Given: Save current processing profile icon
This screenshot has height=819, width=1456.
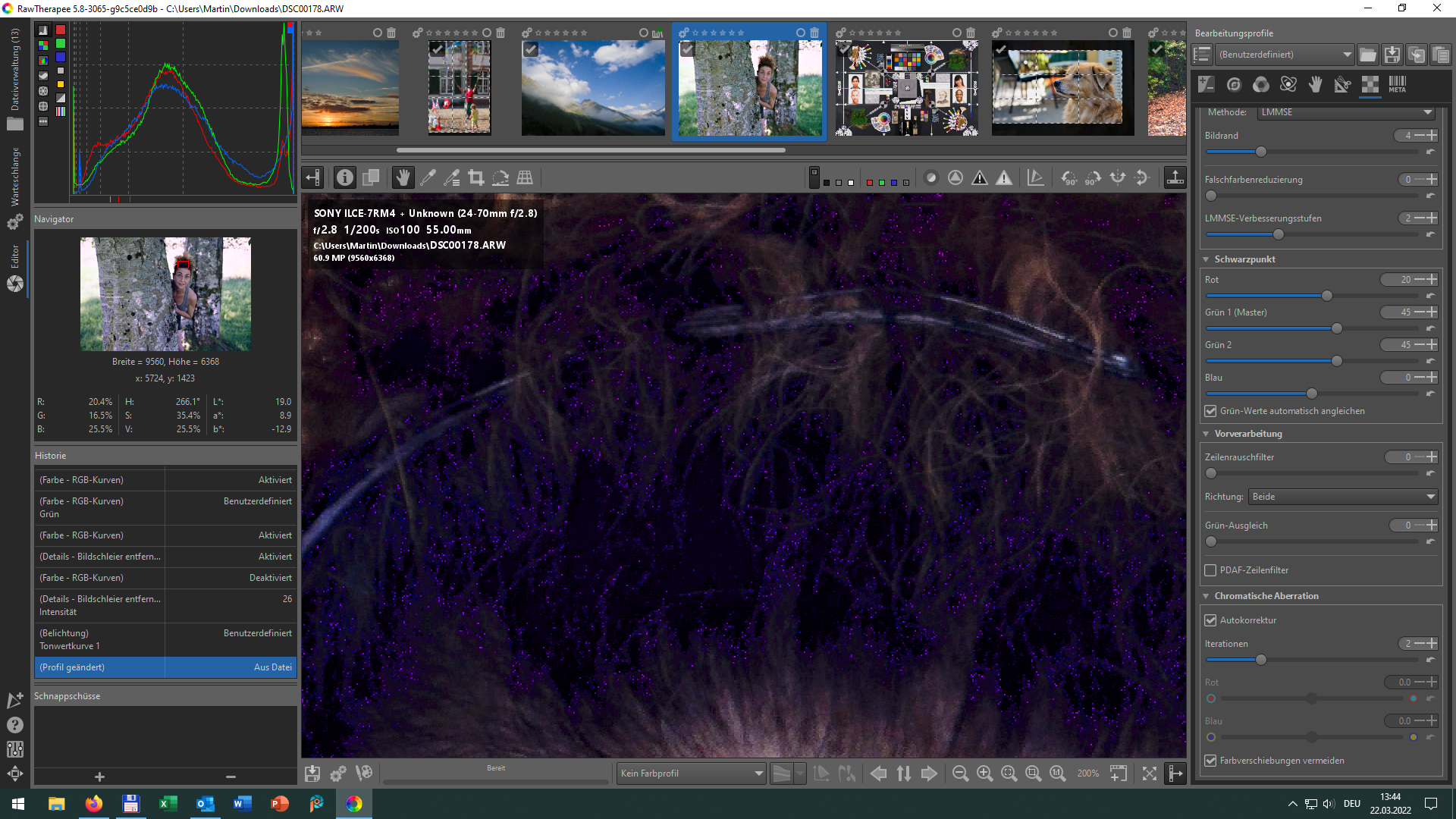Looking at the screenshot, I should (1392, 55).
